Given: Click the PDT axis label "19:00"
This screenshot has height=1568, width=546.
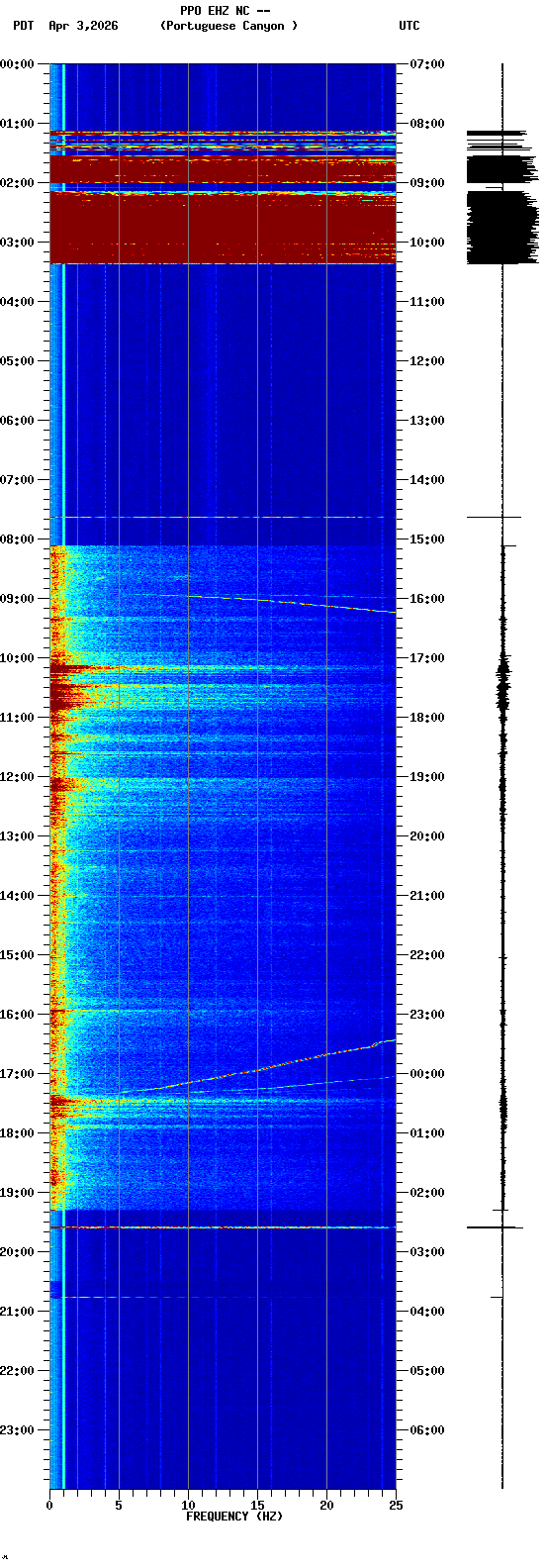Looking at the screenshot, I should (x=18, y=1193).
